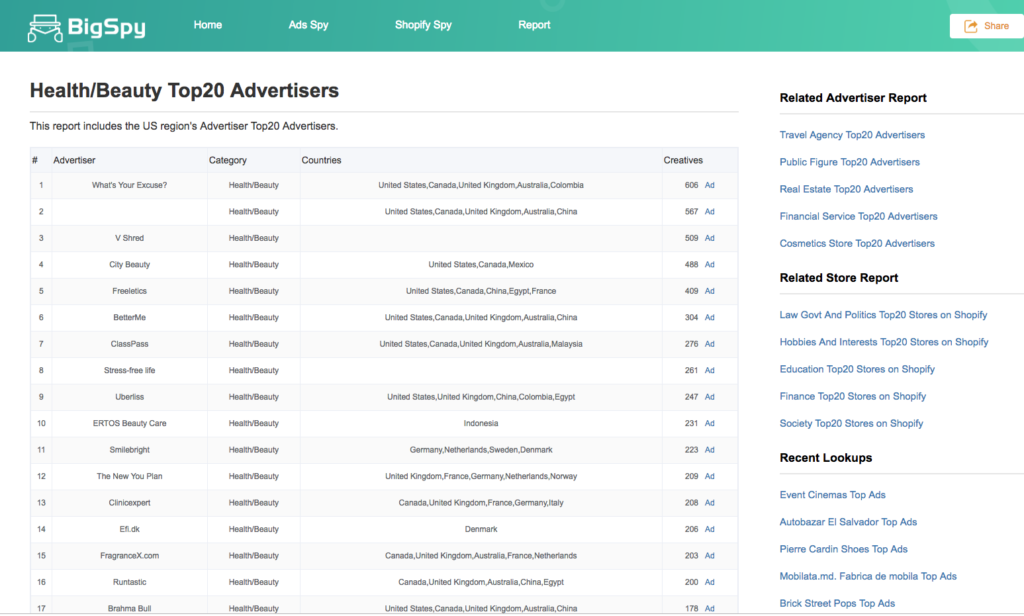Viewport: 1024px width, 616px height.
Task: Click the FragranceX.com advertiser name
Action: click(x=129, y=556)
